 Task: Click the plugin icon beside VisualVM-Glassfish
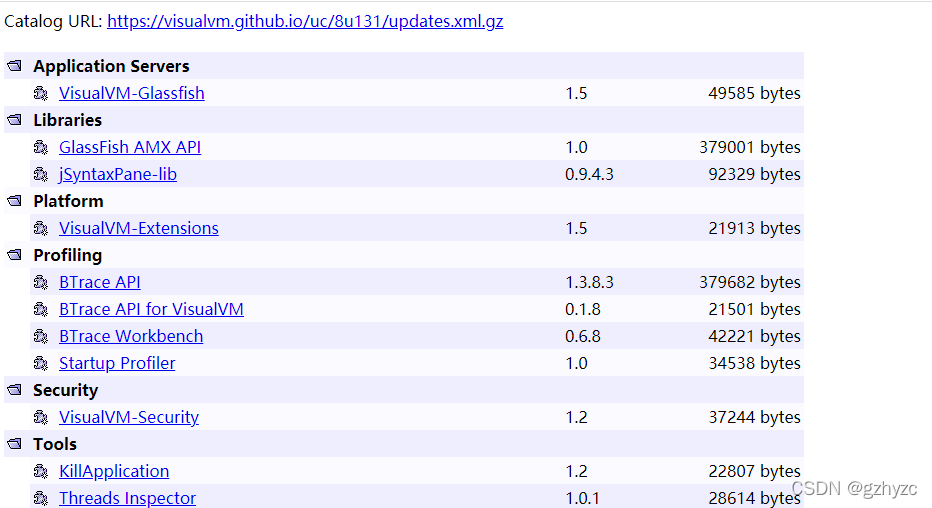pyautogui.click(x=40, y=93)
